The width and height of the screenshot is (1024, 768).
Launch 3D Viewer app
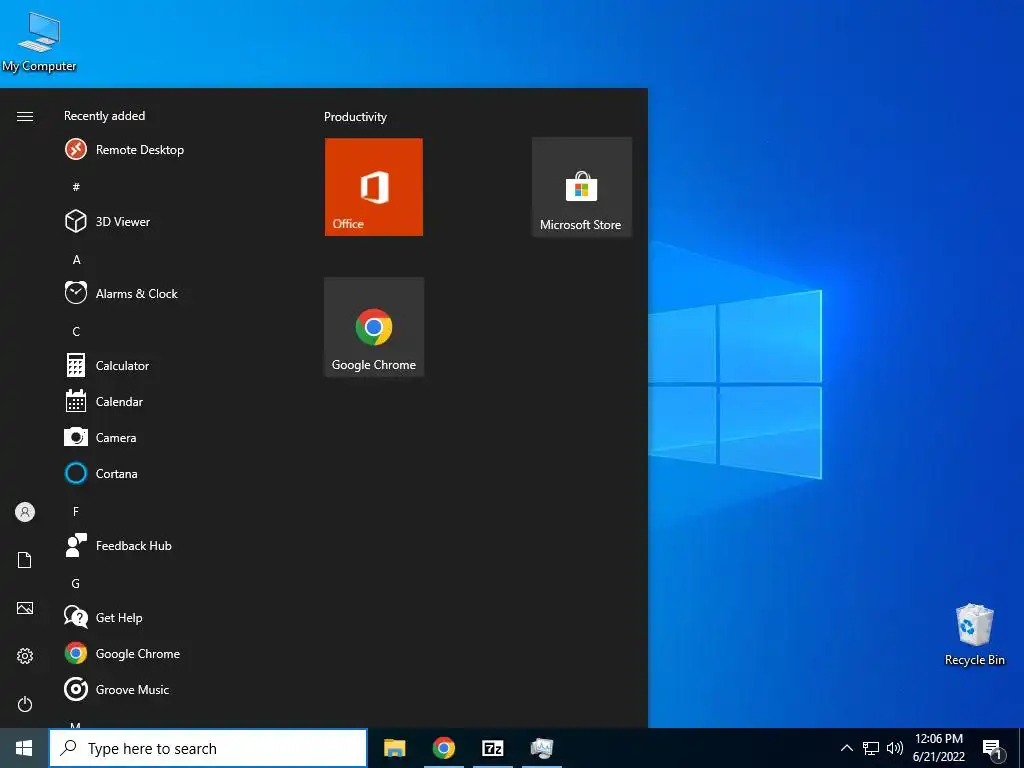coord(107,221)
